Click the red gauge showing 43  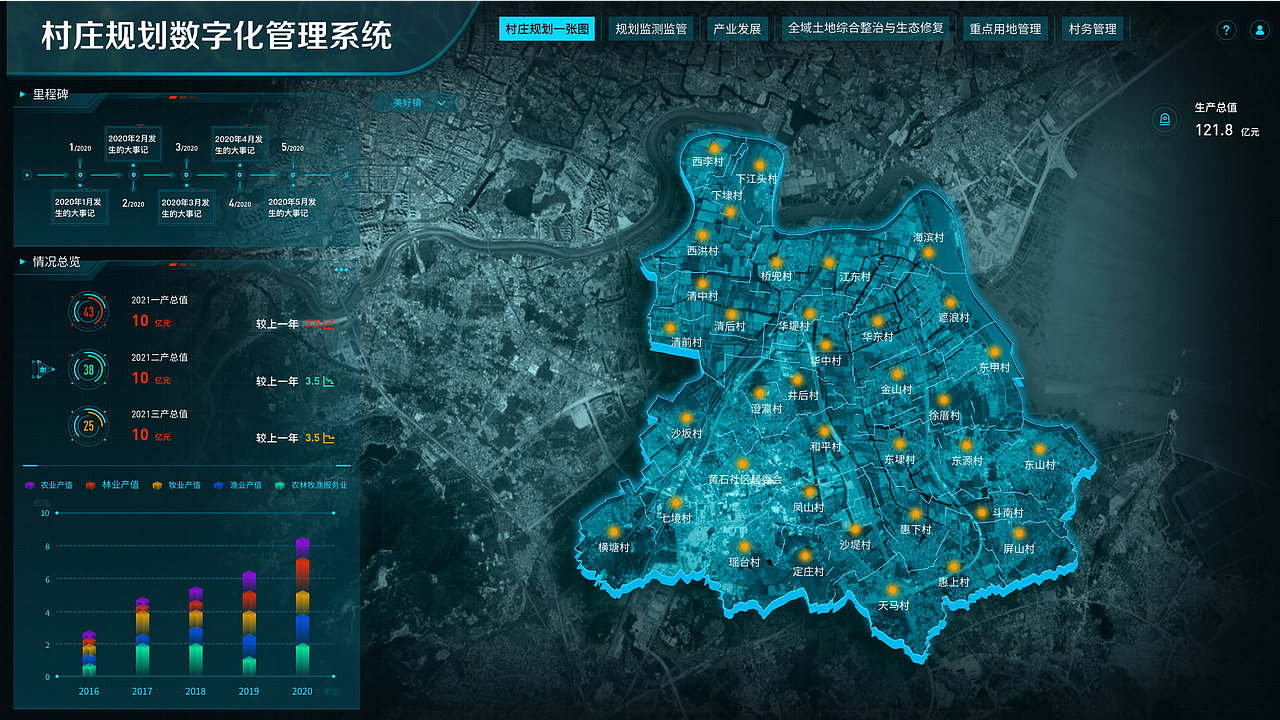pyautogui.click(x=88, y=312)
